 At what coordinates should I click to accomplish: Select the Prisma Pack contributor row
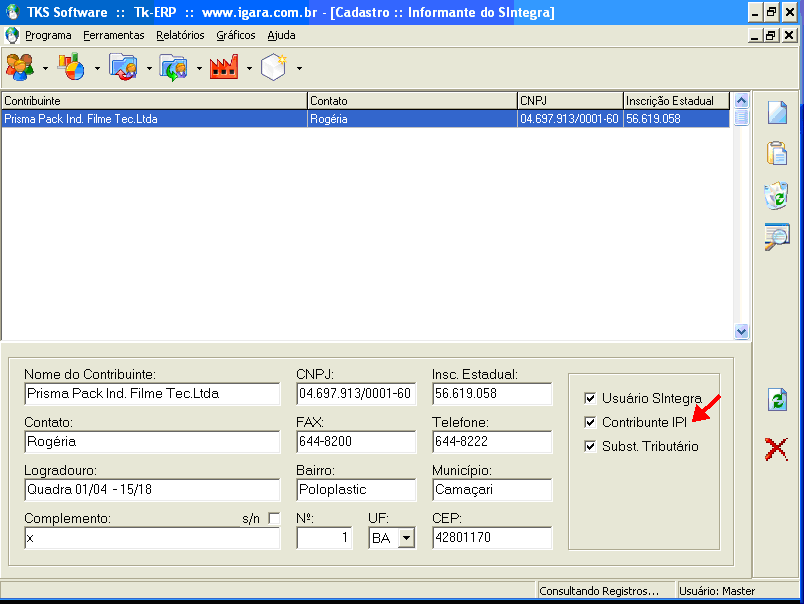point(150,117)
